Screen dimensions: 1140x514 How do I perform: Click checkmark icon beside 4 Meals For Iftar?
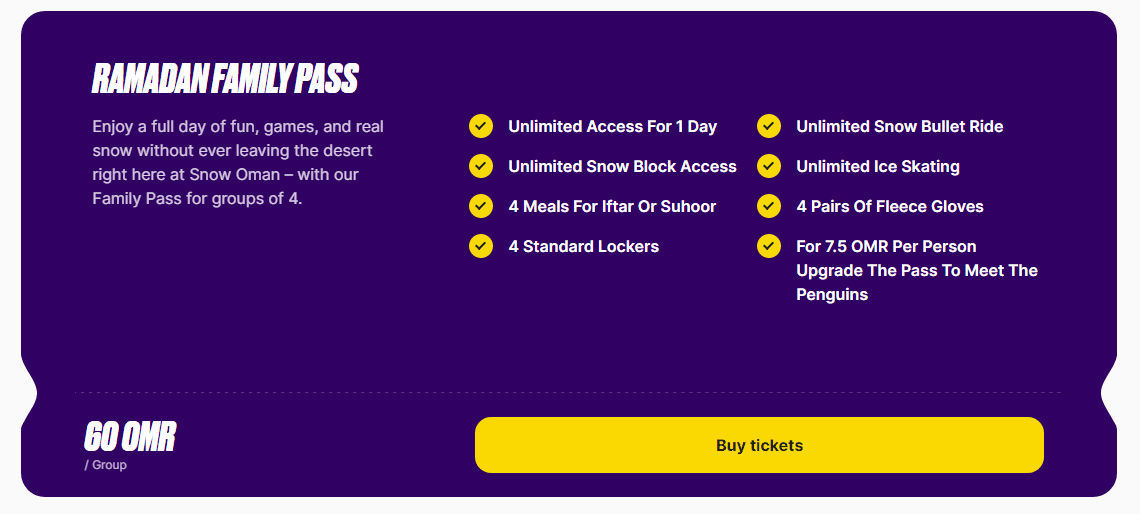coord(481,206)
